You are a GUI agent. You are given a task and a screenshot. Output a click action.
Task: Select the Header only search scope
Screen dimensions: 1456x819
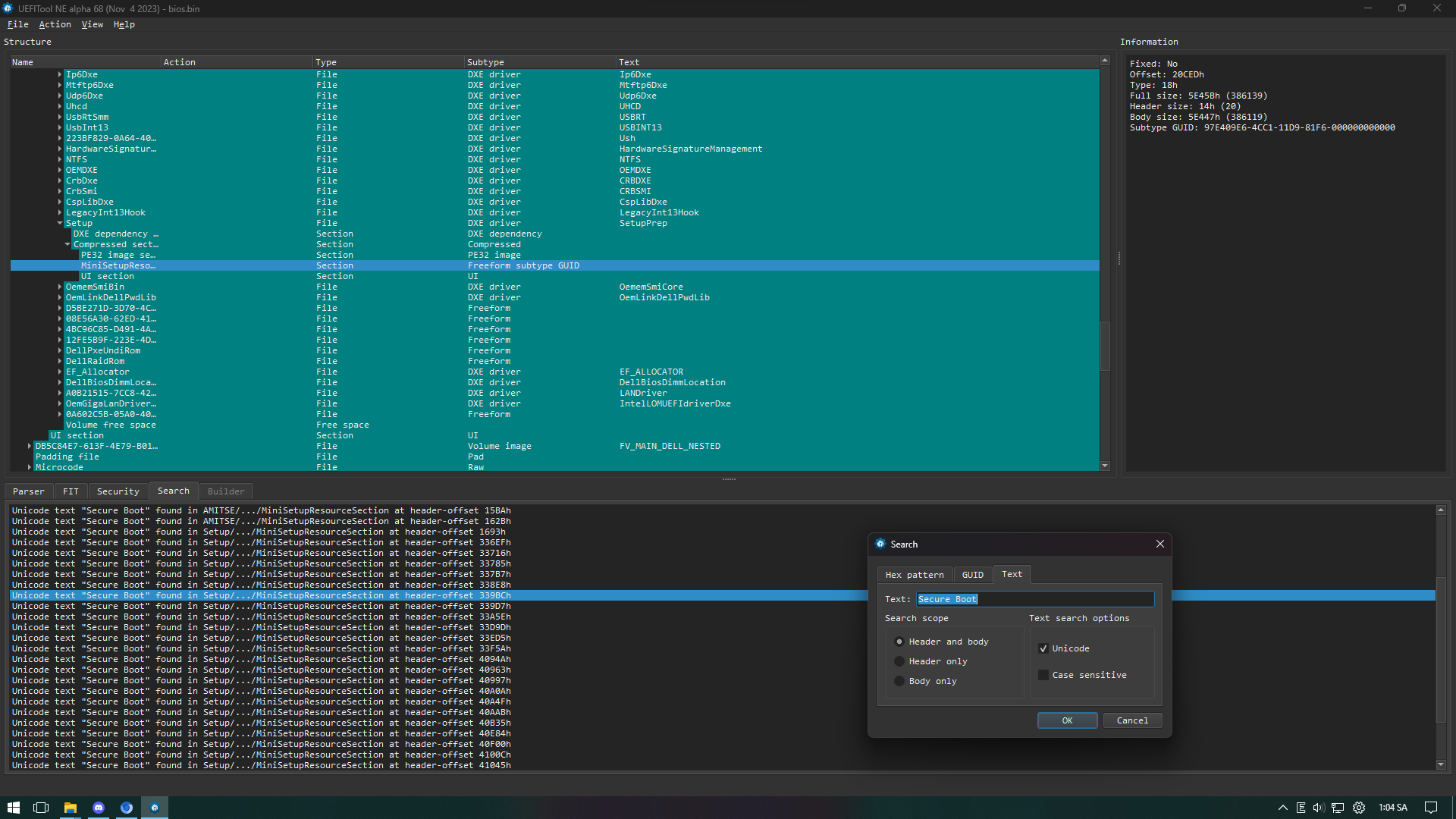[899, 661]
